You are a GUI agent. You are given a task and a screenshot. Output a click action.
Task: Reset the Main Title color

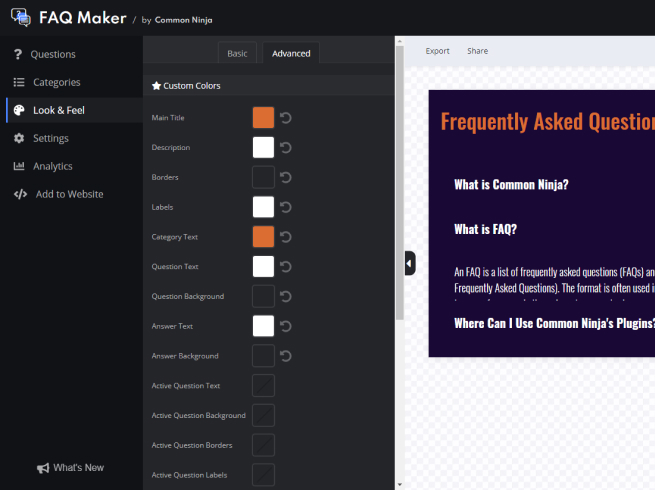(286, 118)
